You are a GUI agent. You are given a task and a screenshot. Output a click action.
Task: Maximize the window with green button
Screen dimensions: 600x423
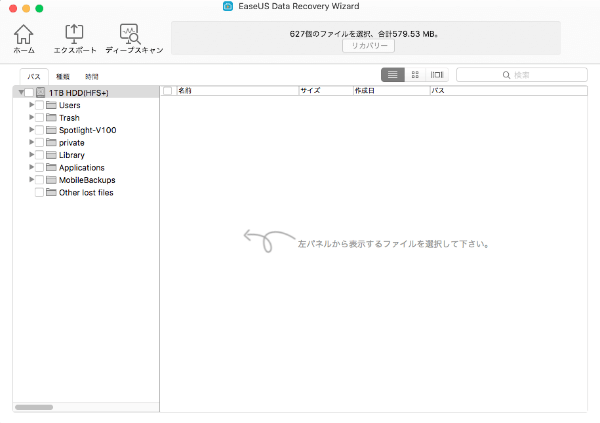(39, 8)
